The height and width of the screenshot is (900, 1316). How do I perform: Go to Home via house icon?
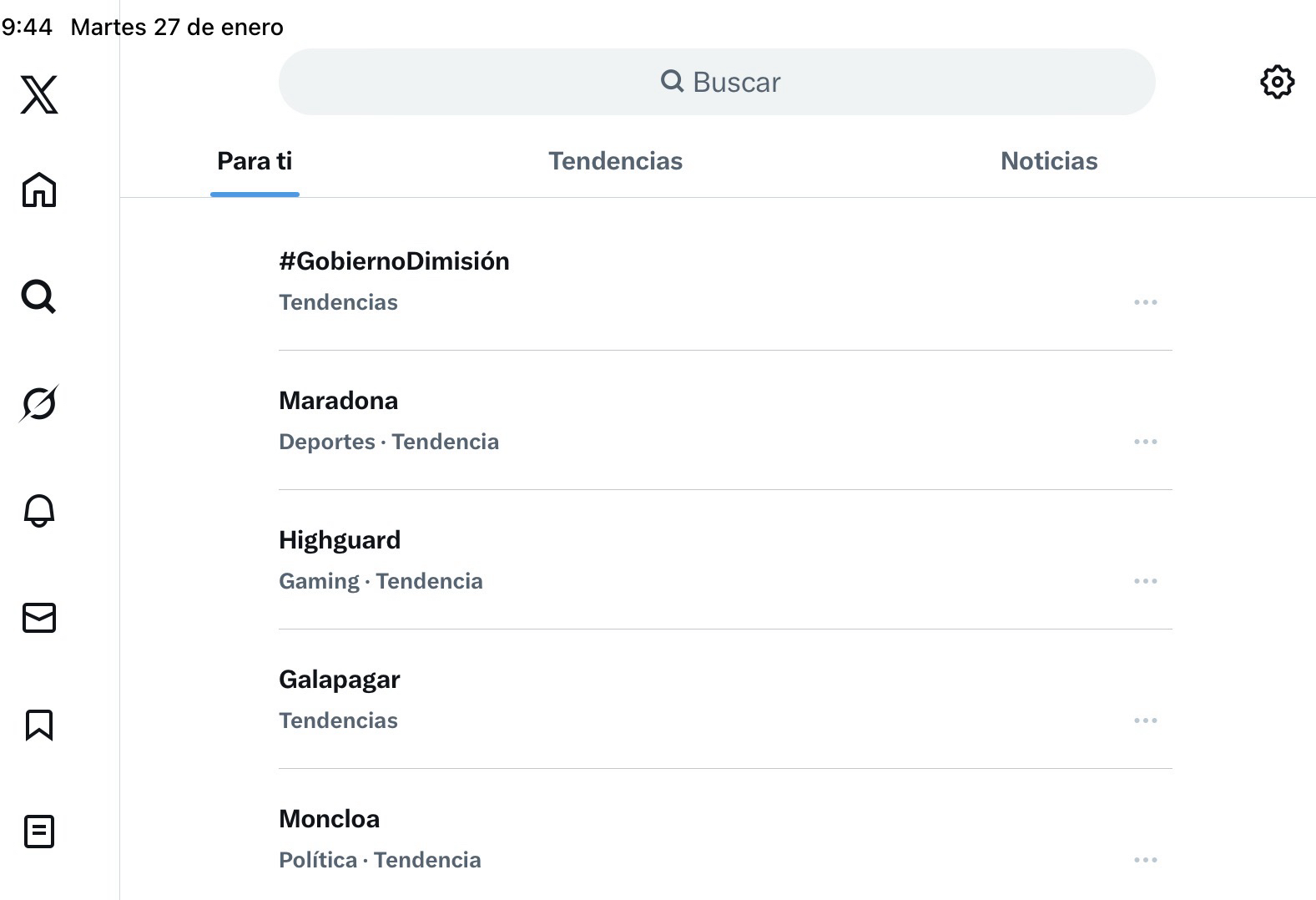(x=39, y=190)
